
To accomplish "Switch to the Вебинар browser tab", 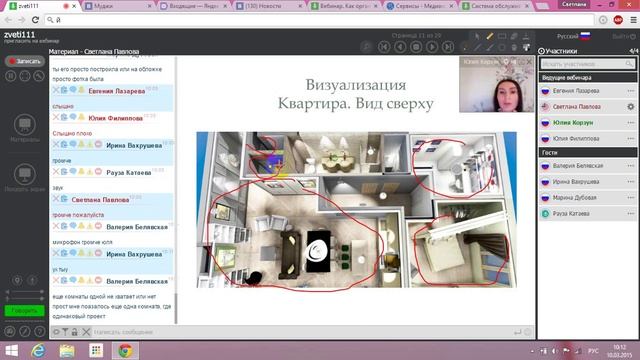I will pyautogui.click(x=345, y=6).
